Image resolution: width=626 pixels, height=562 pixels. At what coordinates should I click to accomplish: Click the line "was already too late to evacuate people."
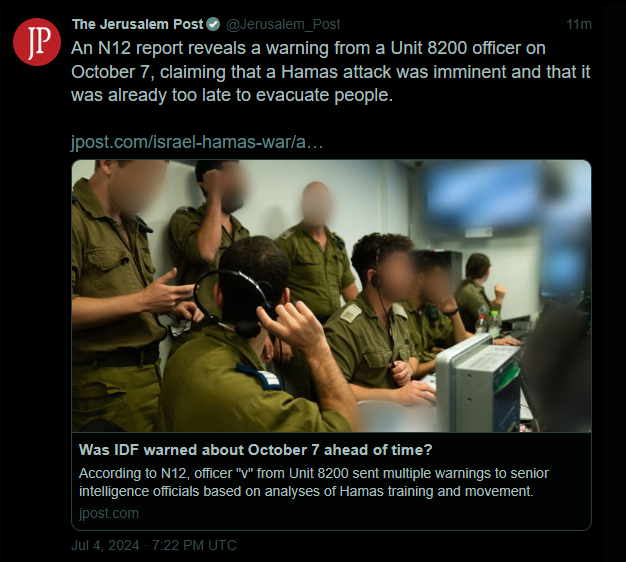[232, 95]
